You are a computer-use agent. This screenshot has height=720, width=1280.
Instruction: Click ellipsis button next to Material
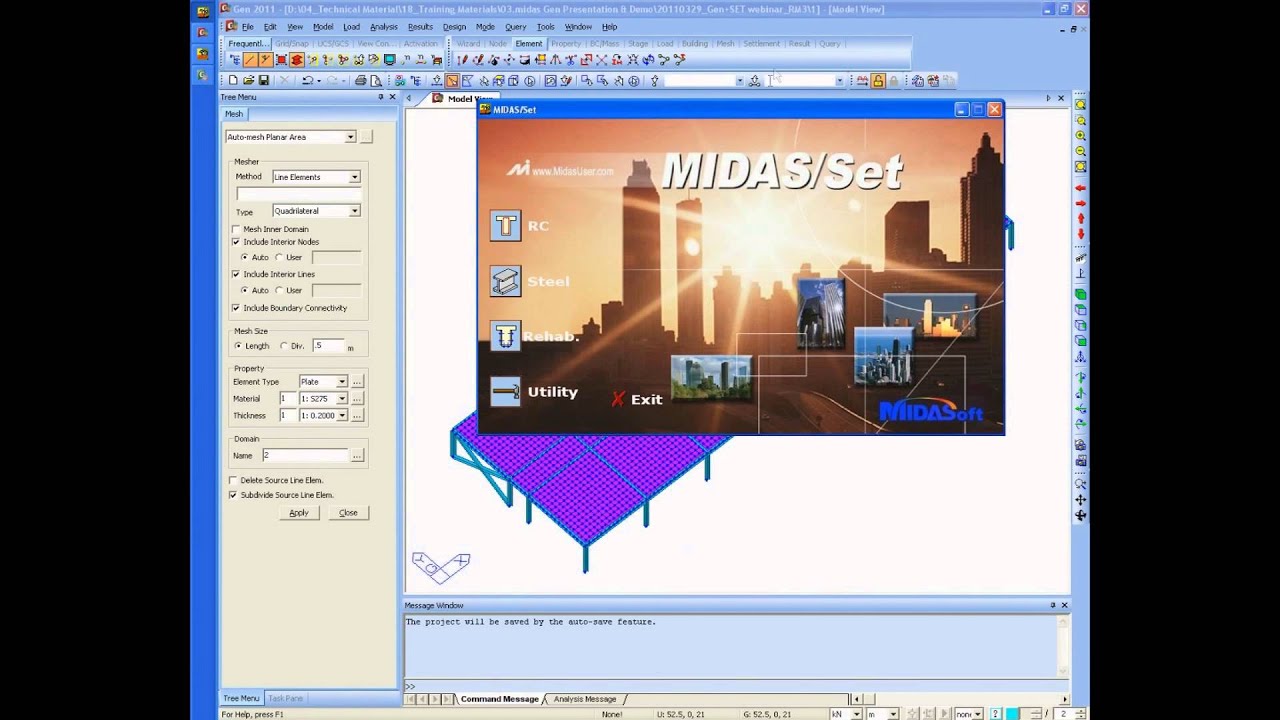pyautogui.click(x=357, y=399)
